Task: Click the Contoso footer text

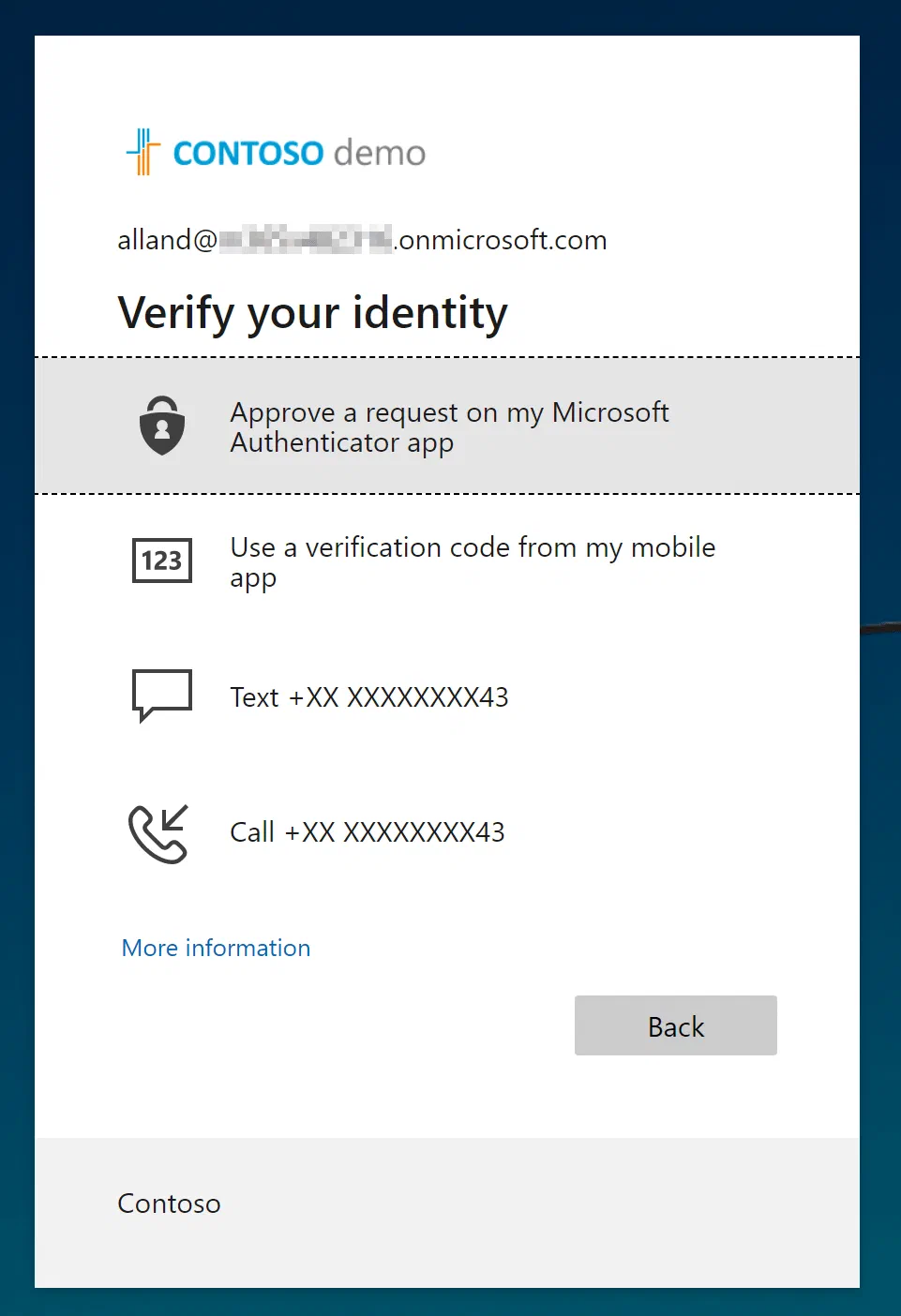Action: tap(169, 1204)
